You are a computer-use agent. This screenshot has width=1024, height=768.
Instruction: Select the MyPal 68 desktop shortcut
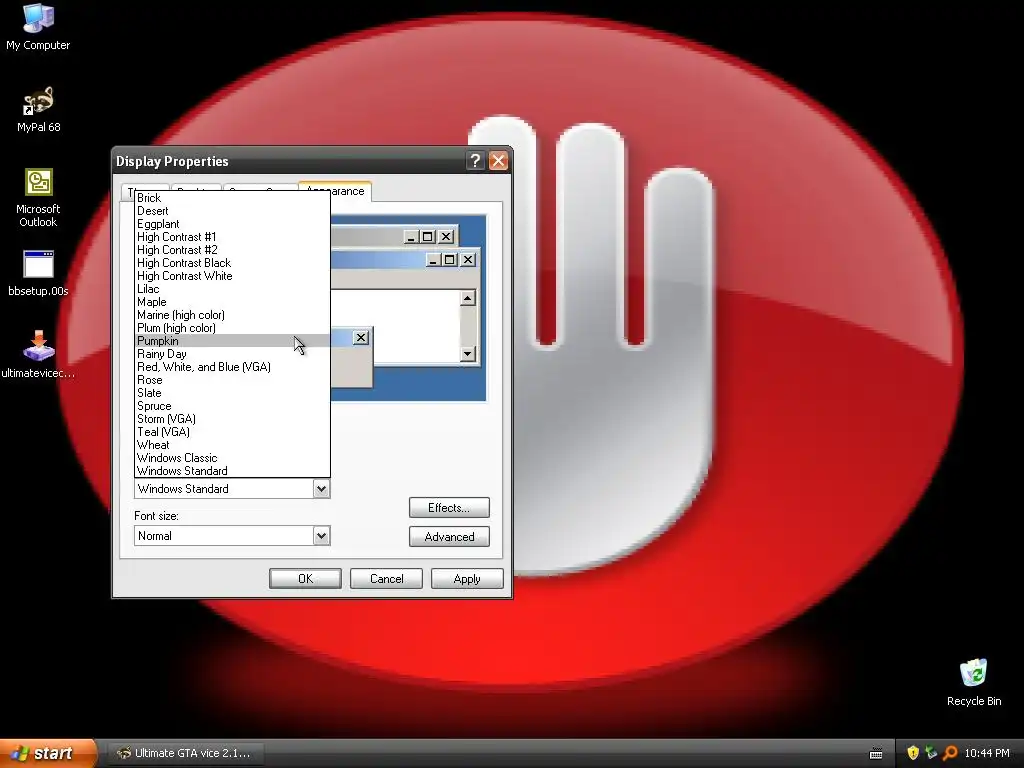coord(38,110)
